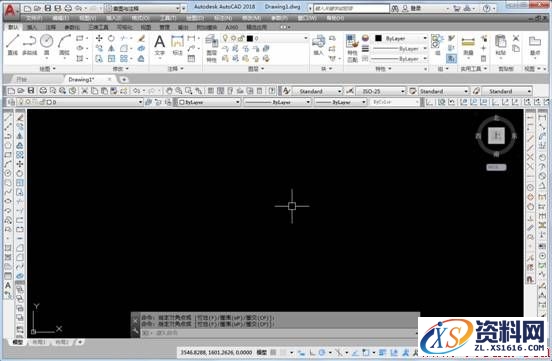
Task: Click the Autodesk App Store cart icon
Action: coord(457,8)
